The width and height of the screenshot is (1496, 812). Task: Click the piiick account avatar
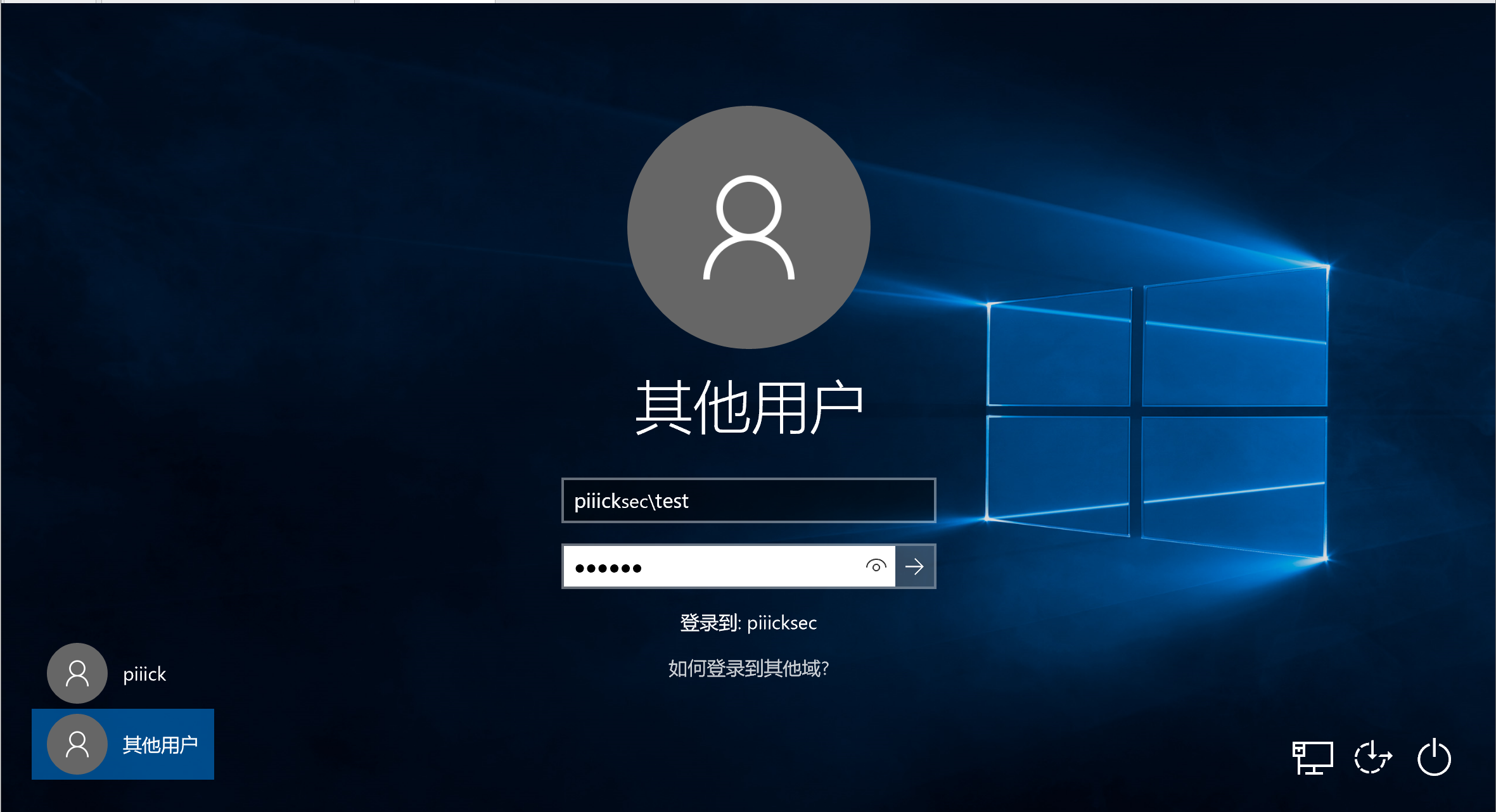[x=77, y=673]
